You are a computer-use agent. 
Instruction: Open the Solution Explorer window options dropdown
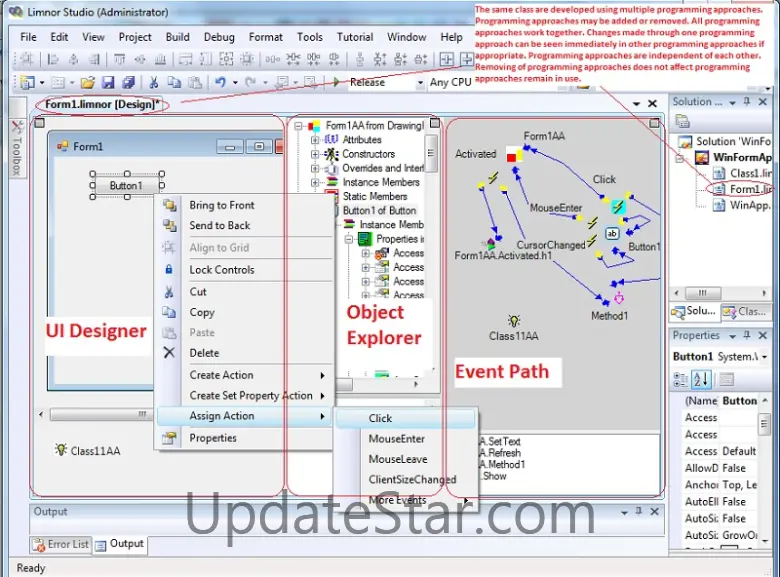[732, 102]
